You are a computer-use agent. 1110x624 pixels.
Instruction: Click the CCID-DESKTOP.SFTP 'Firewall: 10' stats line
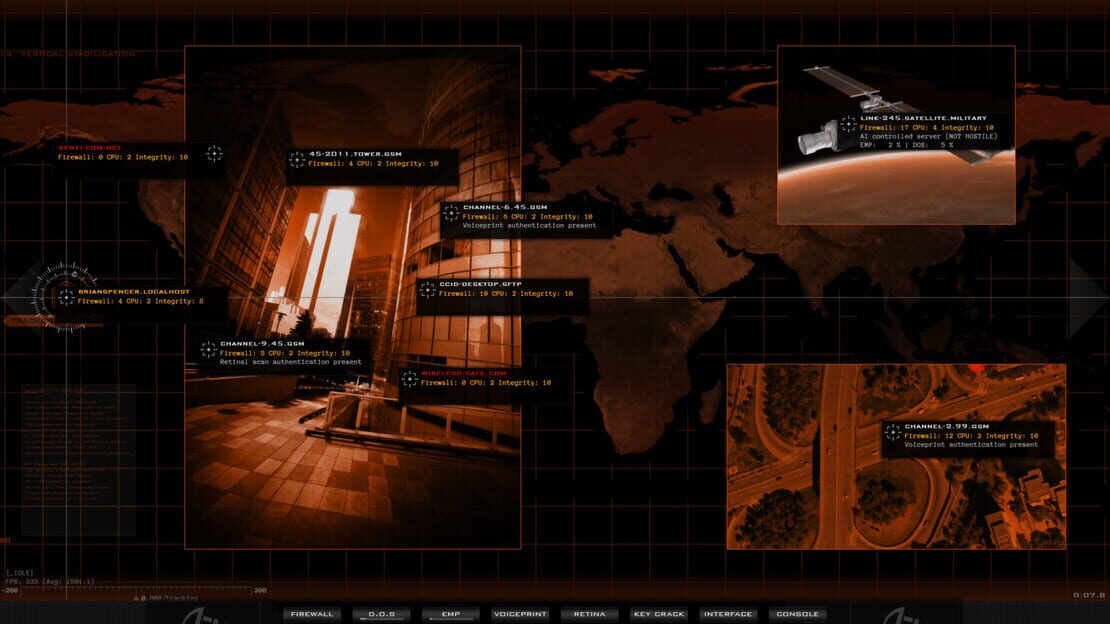505,293
